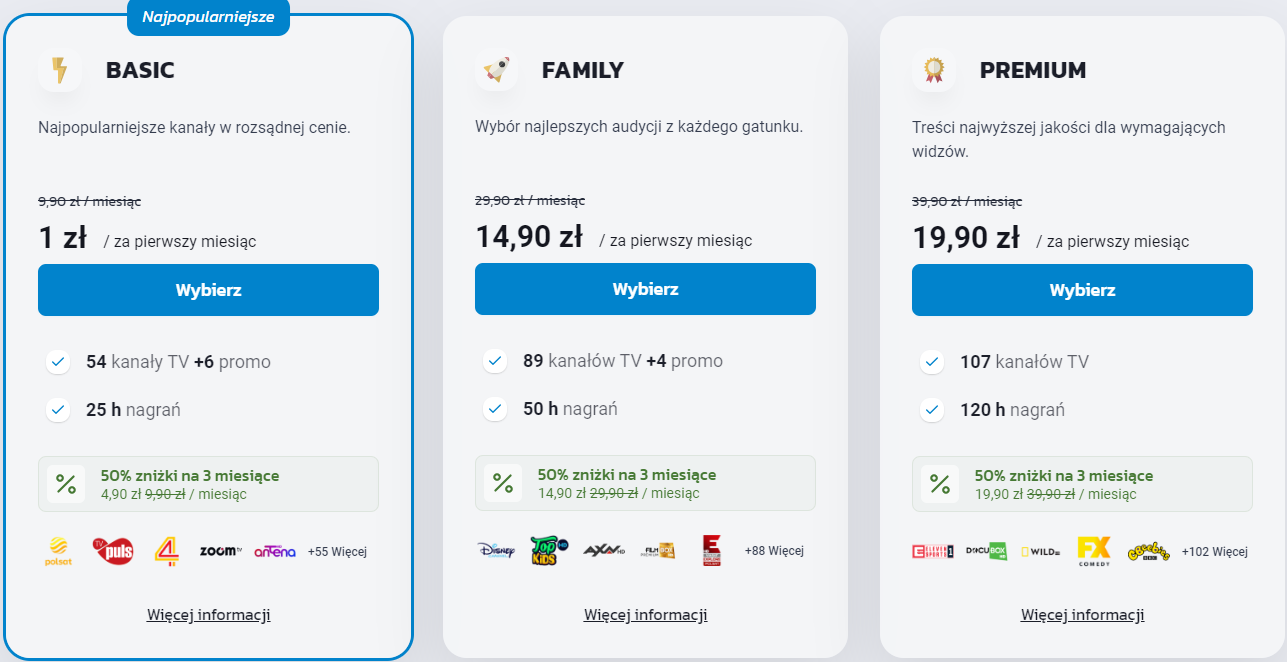Image resolution: width=1287 pixels, height=662 pixels.
Task: Expand the +55 Więcej channel list
Action: (337, 551)
